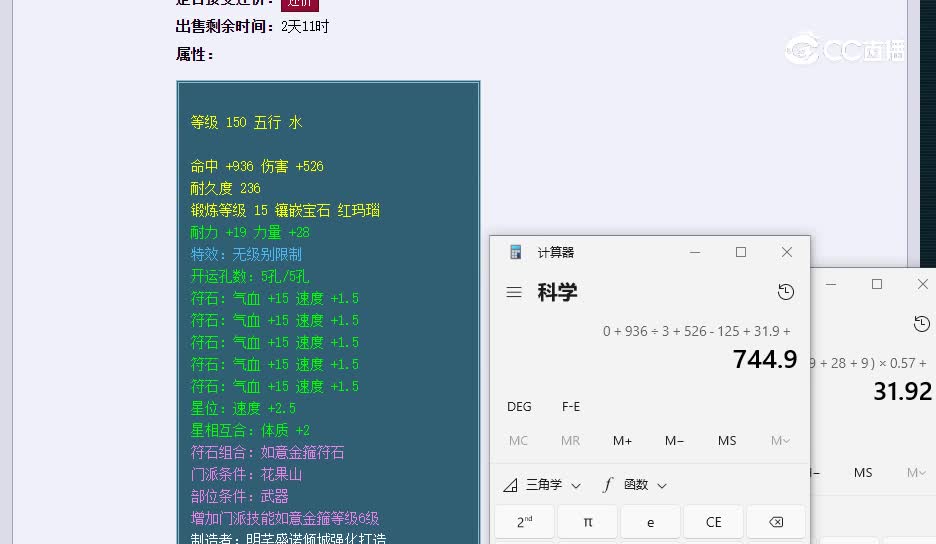Click M− memory subtract in front calculator
This screenshot has height=544, width=936.
674,441
